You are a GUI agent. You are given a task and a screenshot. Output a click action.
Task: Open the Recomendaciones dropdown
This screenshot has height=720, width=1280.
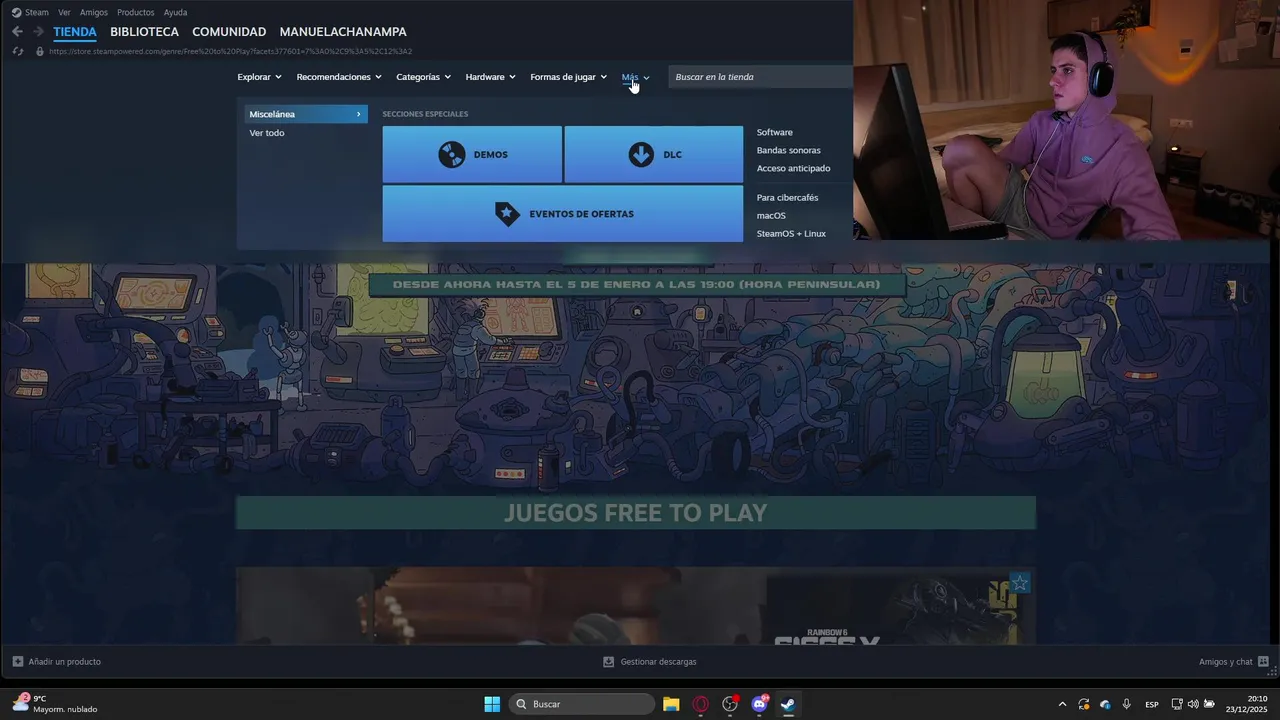(339, 77)
